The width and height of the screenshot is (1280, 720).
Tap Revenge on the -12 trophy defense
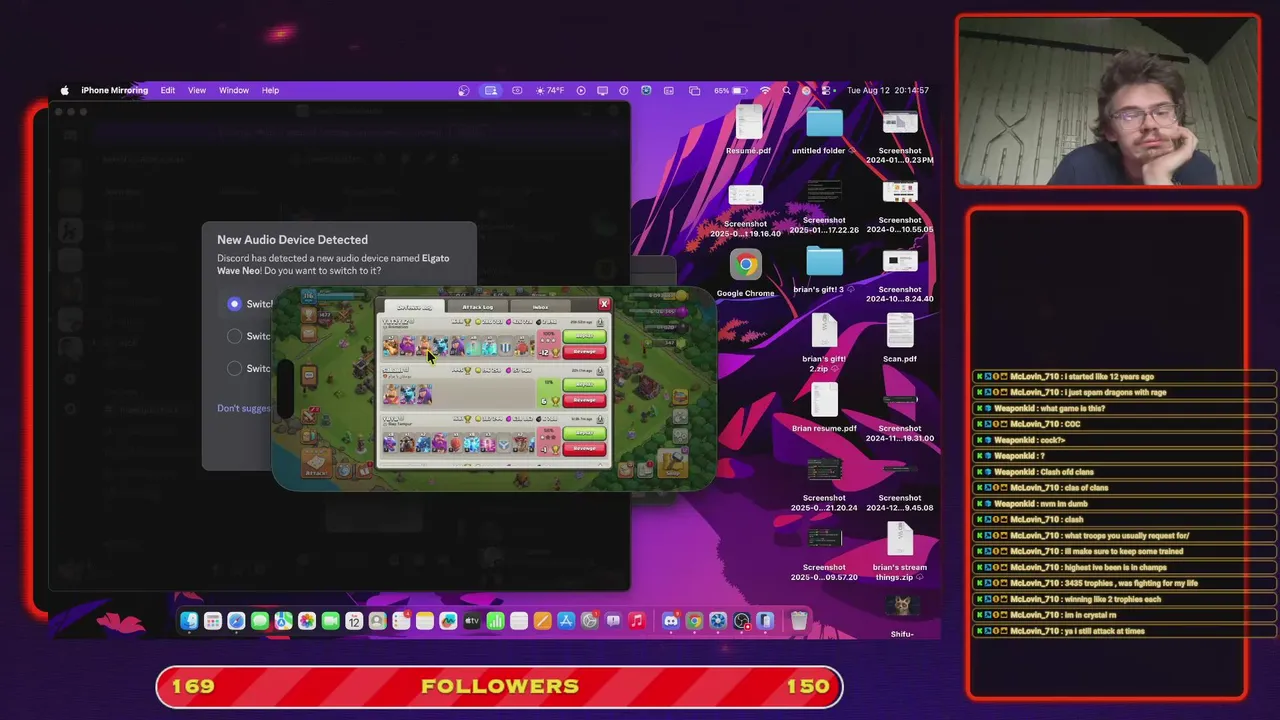click(584, 351)
